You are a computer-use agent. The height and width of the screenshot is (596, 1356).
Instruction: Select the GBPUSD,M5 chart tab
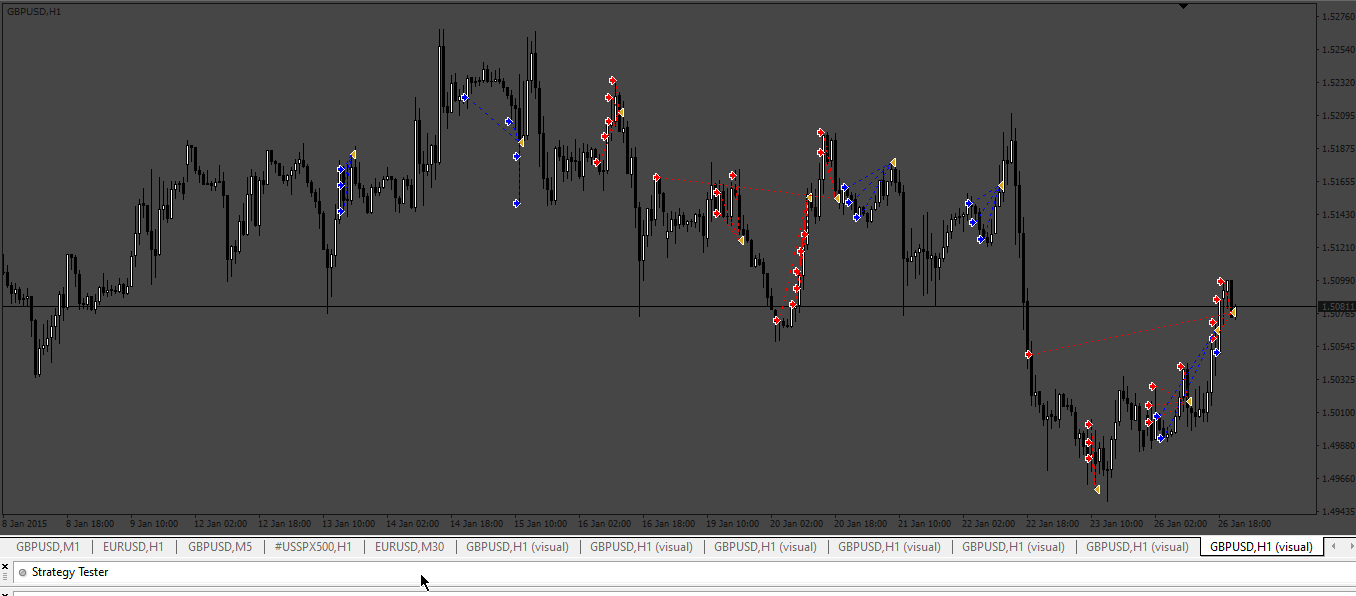pos(219,547)
